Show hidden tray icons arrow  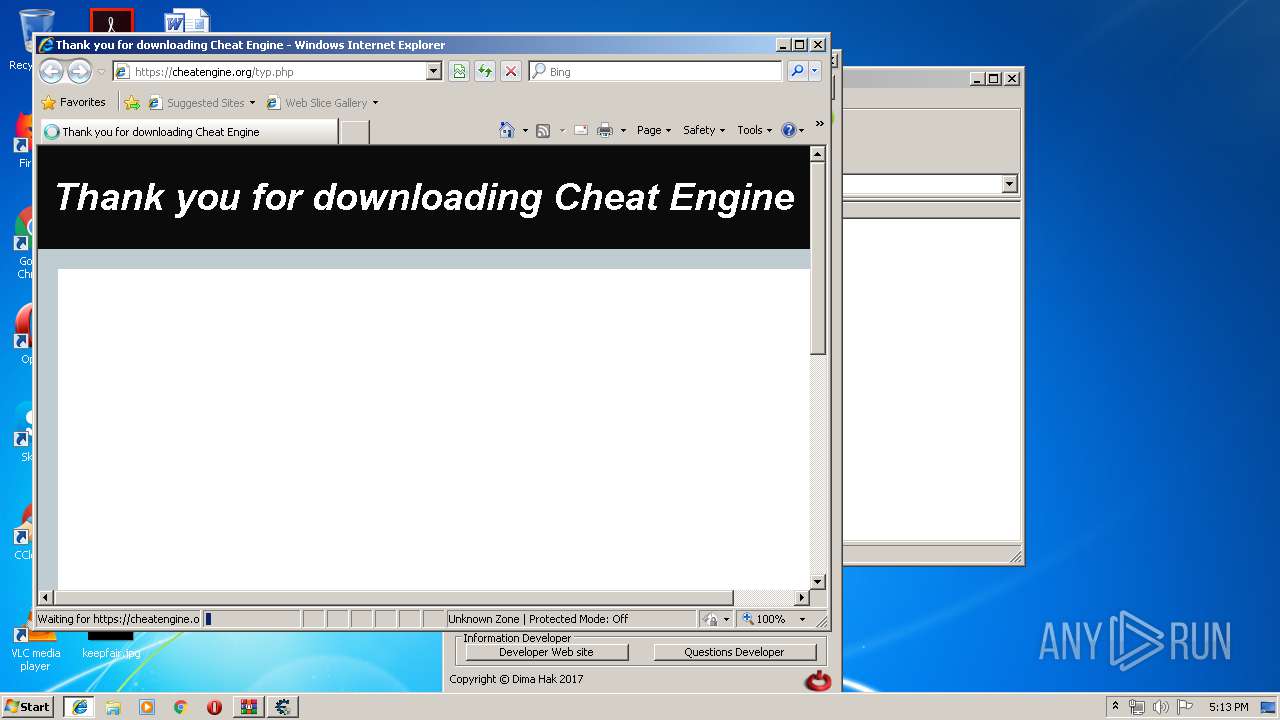click(1115, 706)
